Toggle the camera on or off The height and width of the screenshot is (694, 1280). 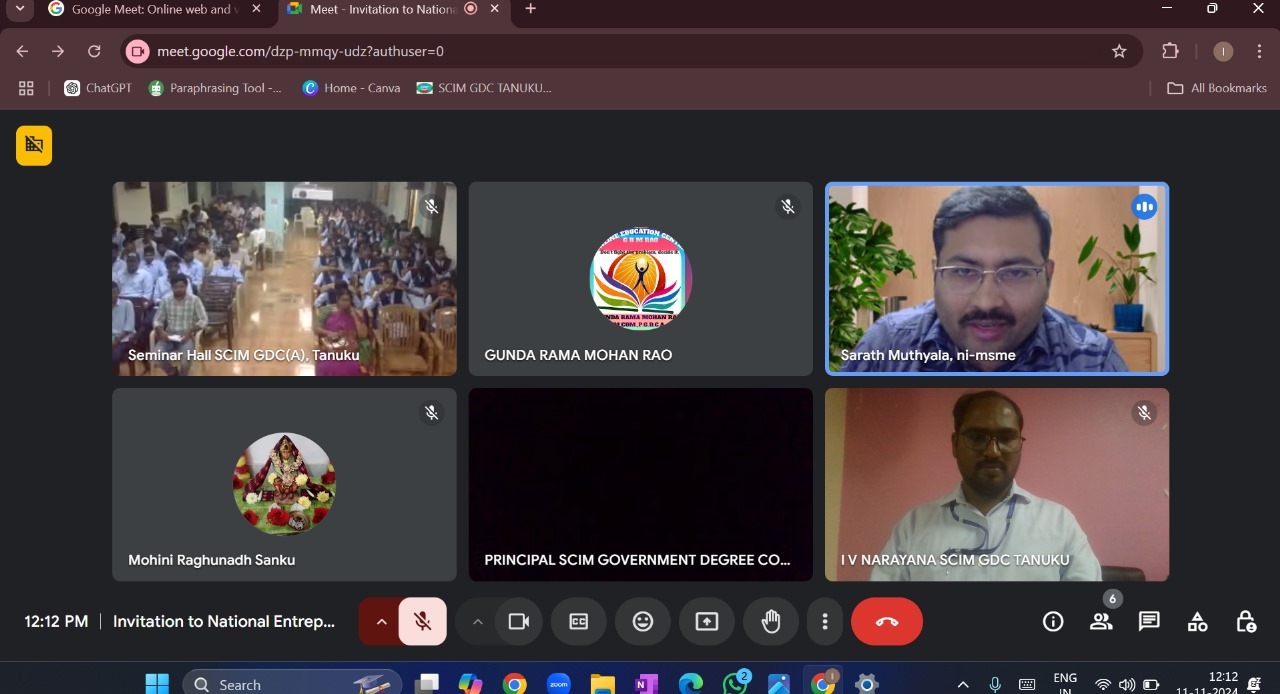(518, 622)
